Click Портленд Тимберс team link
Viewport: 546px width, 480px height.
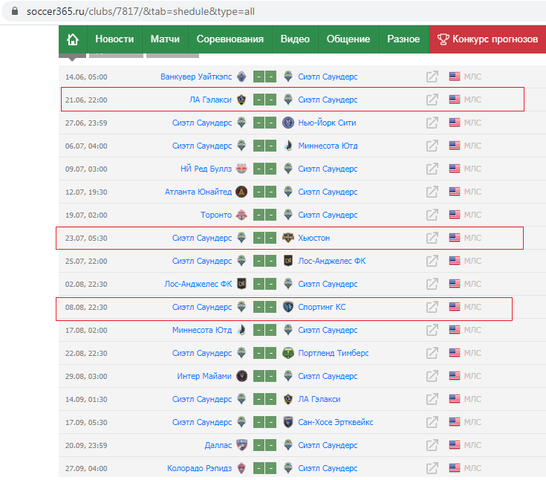click(x=333, y=353)
